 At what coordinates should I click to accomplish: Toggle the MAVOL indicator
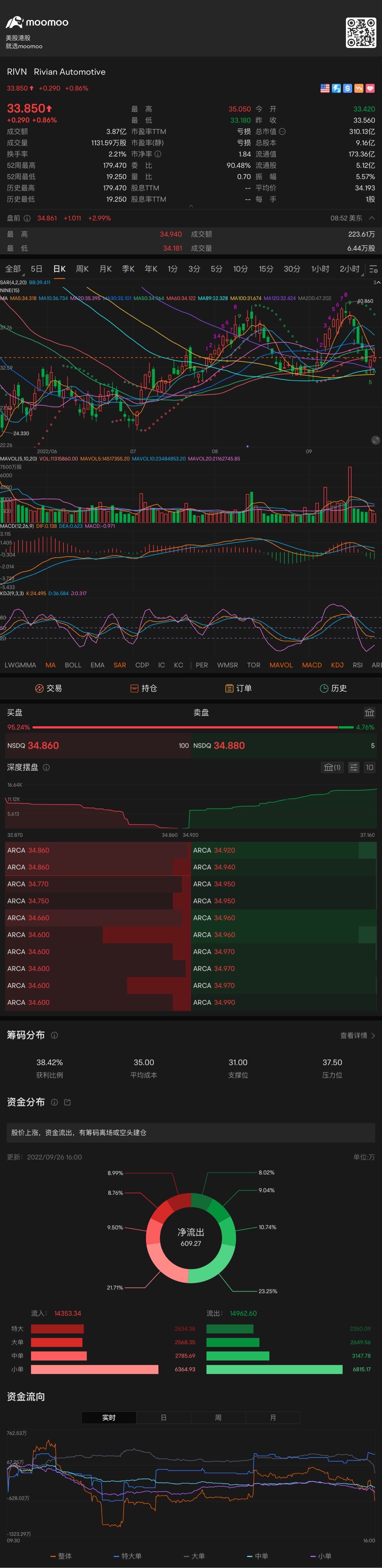pyautogui.click(x=281, y=665)
